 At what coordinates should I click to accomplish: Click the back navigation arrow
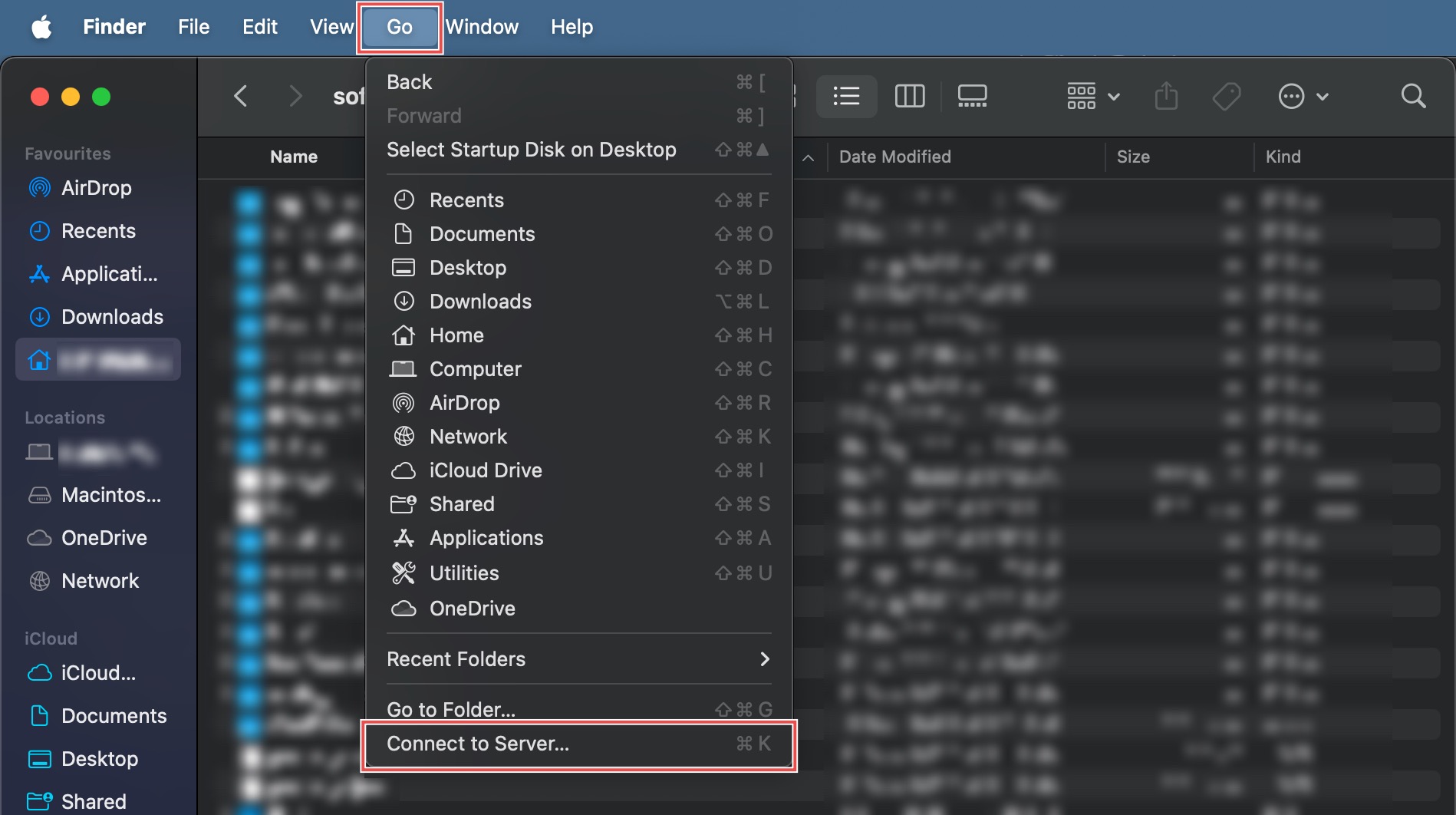[x=241, y=97]
